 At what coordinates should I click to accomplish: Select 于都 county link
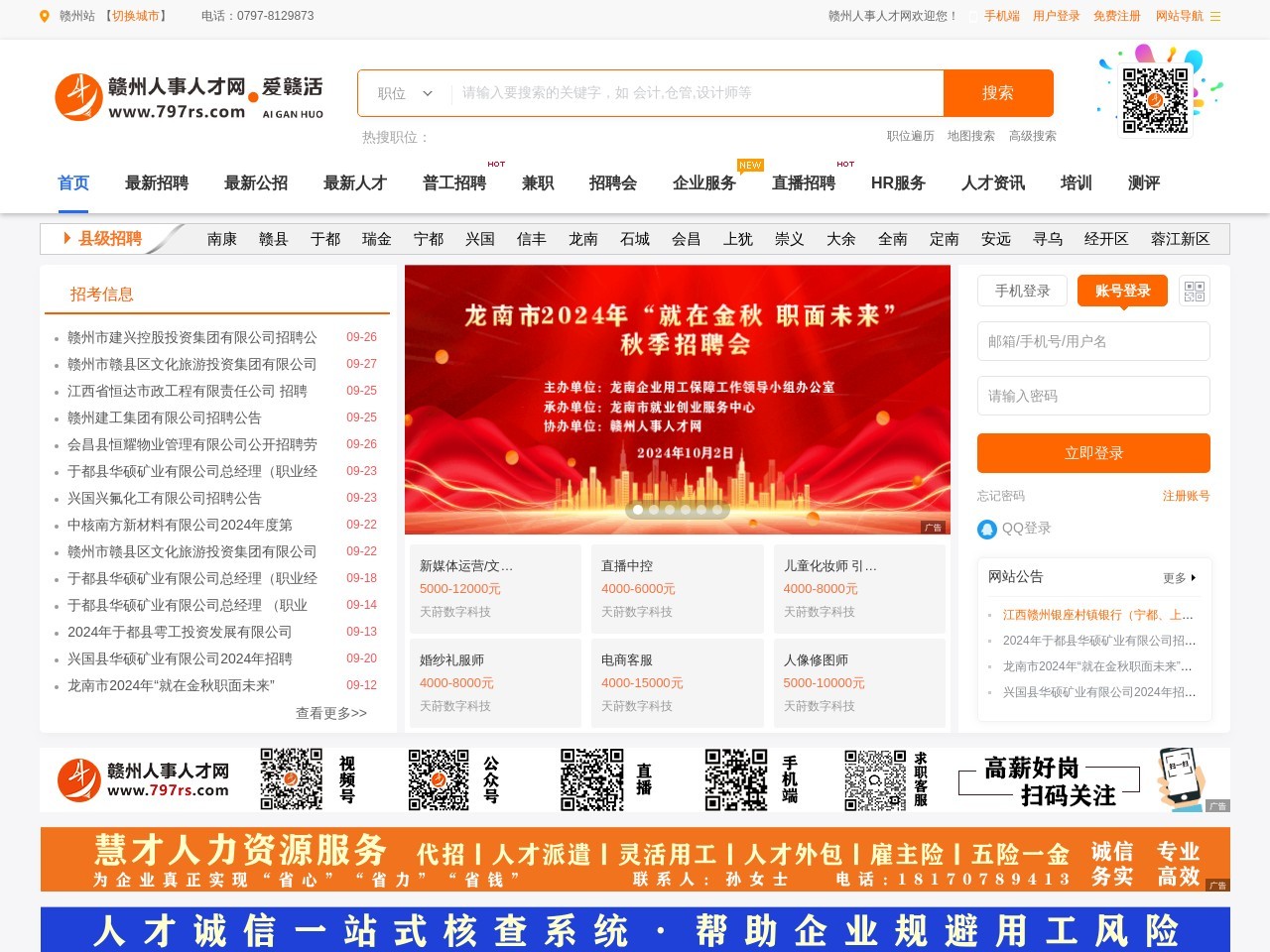point(325,239)
